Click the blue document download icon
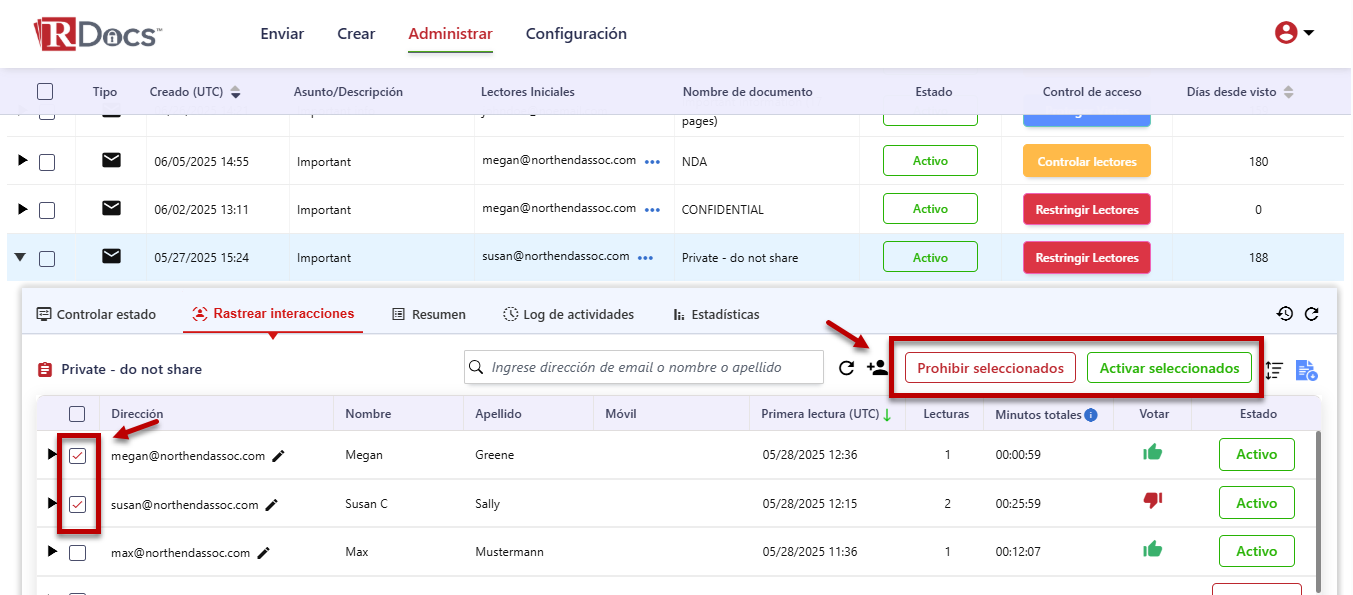This screenshot has width=1353, height=595. 1306,370
